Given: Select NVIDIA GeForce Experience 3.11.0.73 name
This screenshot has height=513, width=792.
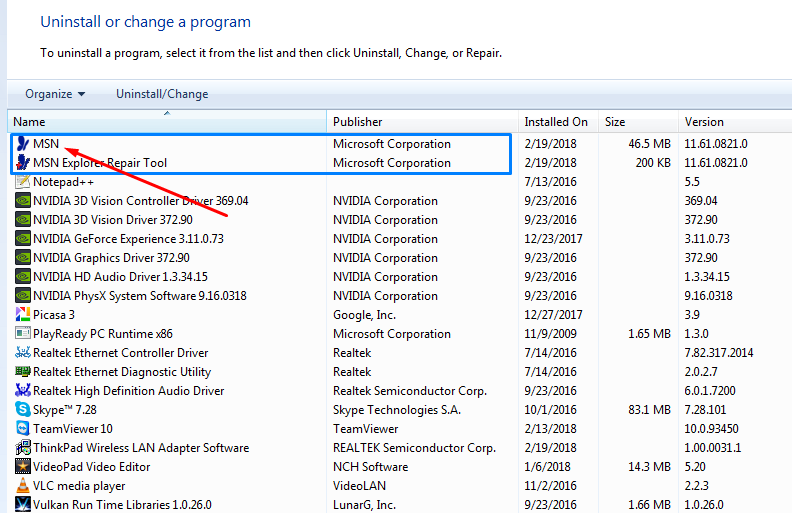Looking at the screenshot, I should [128, 239].
